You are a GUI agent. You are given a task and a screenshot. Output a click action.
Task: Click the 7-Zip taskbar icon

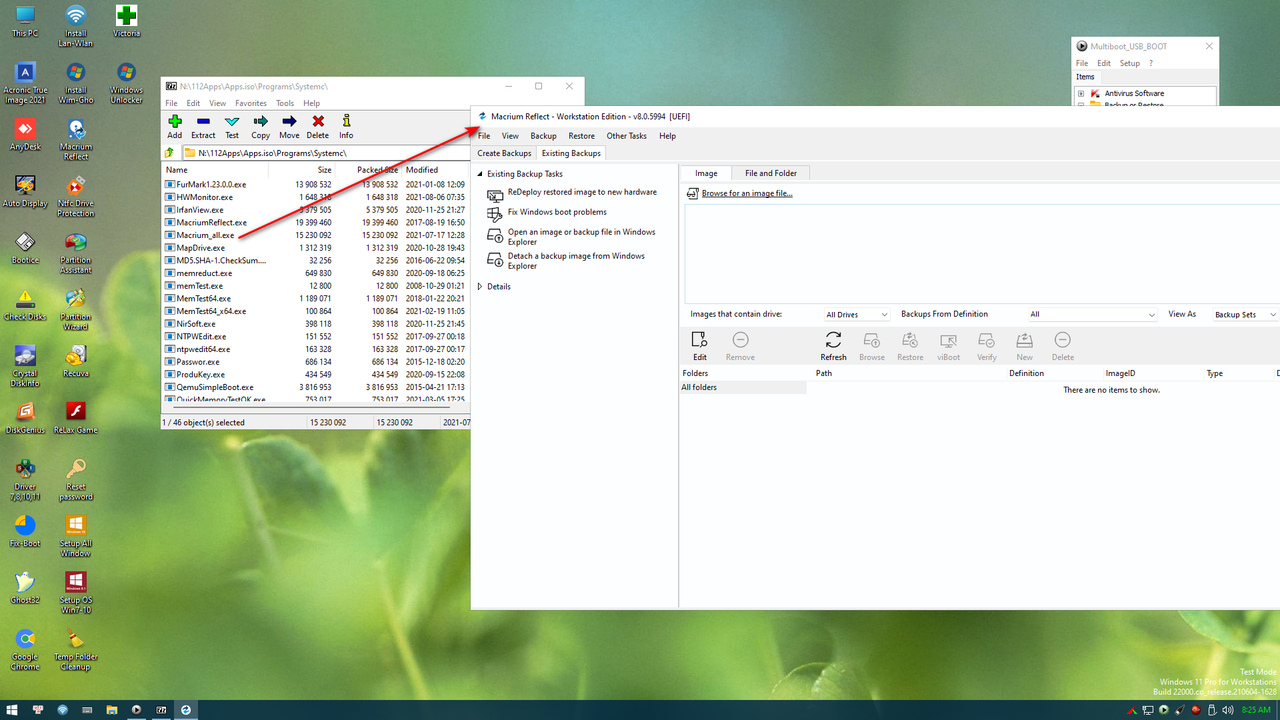[161, 709]
